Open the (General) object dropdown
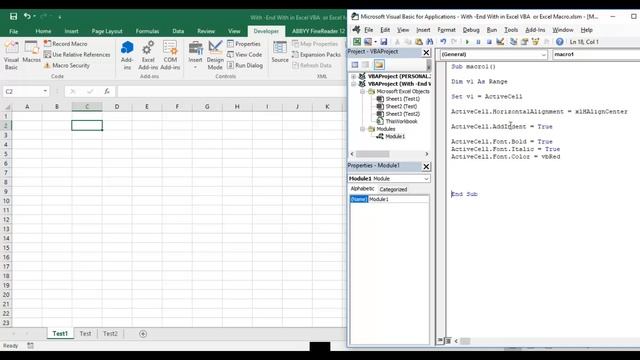Viewport: 640px width, 360px height. pos(543,54)
